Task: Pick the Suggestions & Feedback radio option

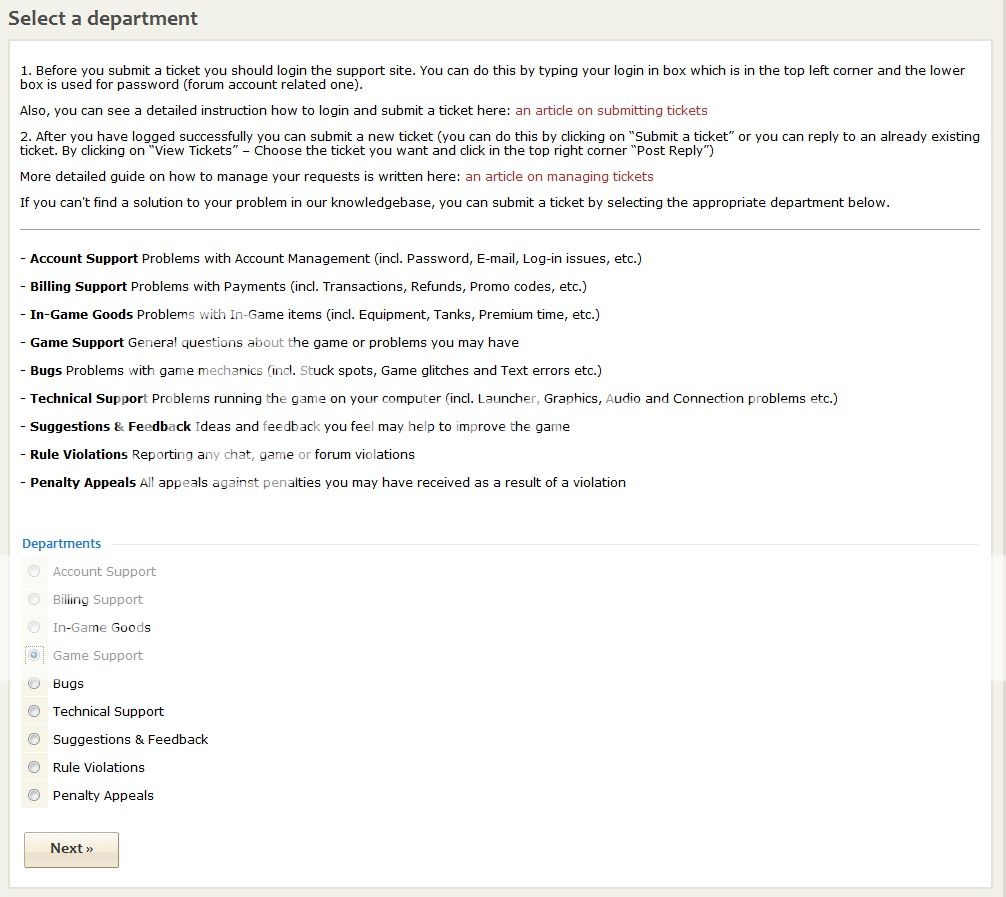Action: [35, 739]
